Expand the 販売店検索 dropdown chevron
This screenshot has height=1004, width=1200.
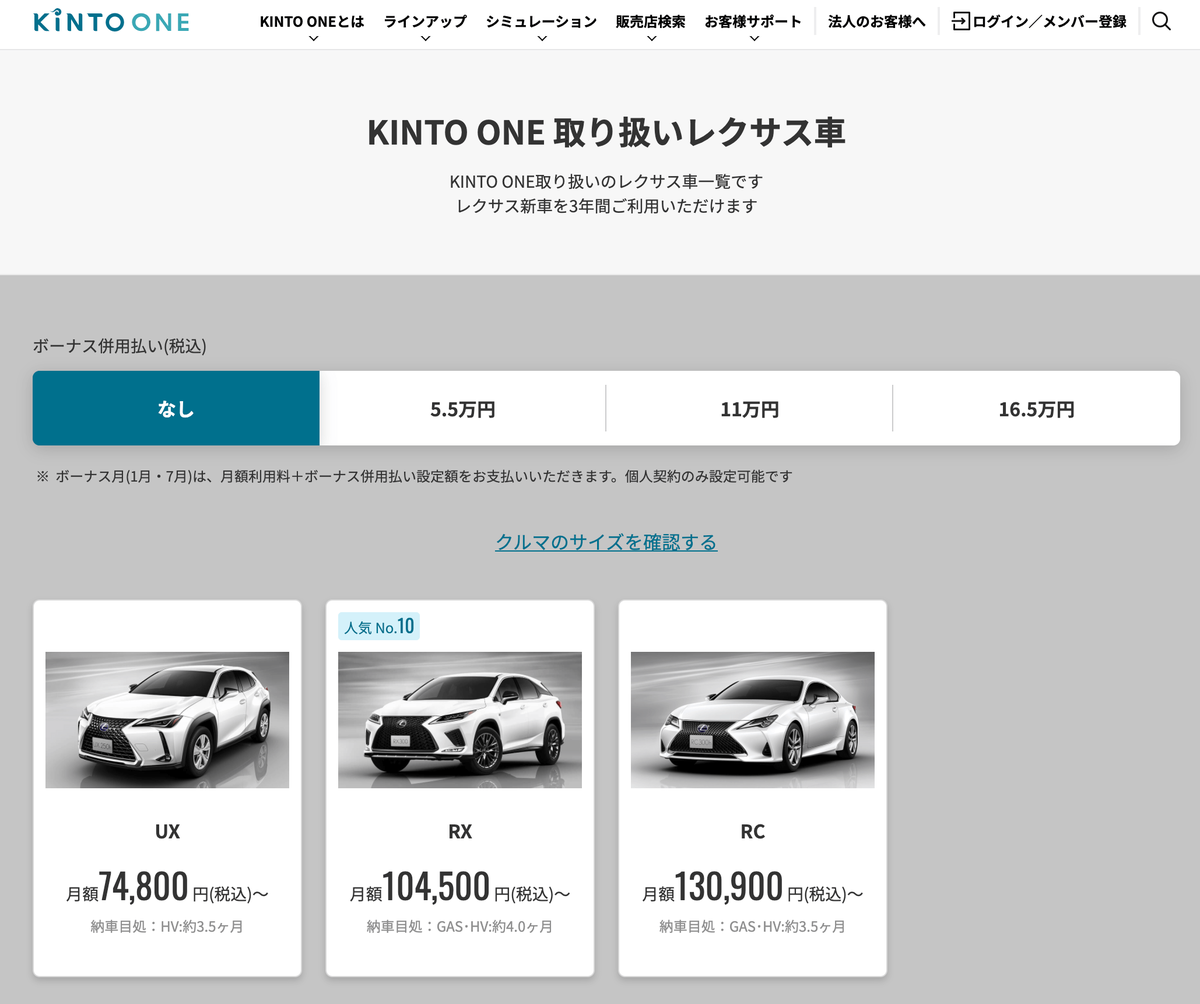(651, 38)
